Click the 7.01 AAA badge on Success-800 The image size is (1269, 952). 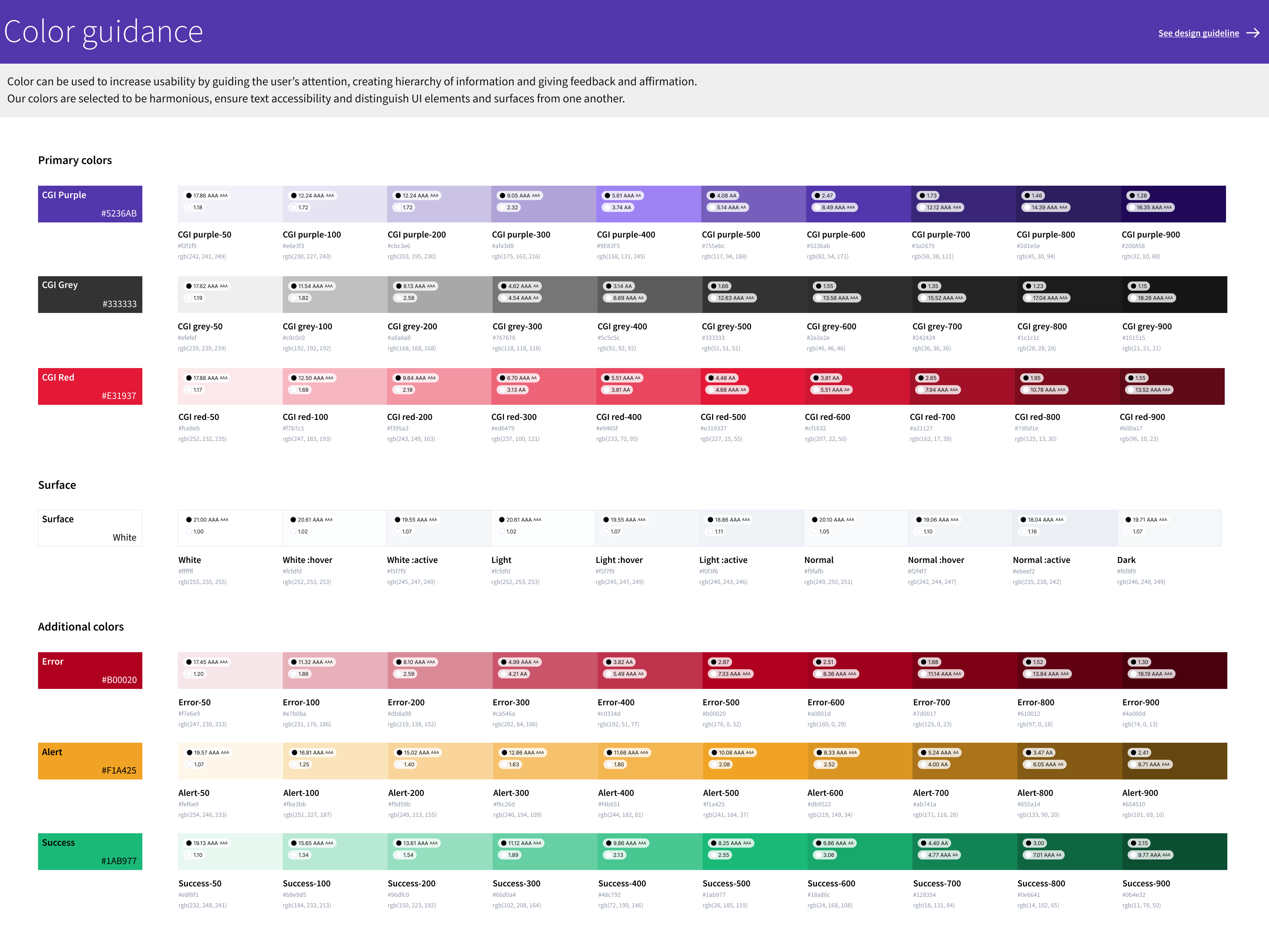coord(1044,855)
